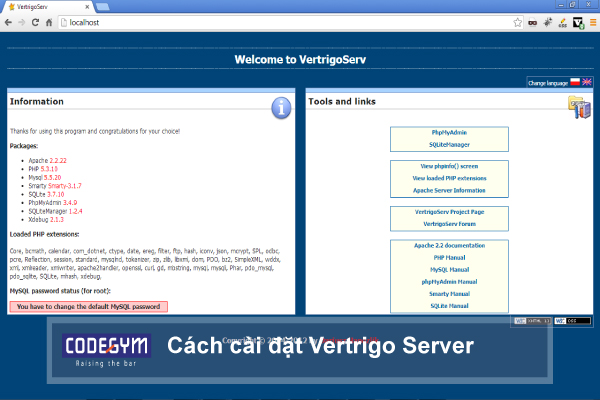Screen dimensions: 600x400
Task: Select the VertrigoServ browser tab
Action: [48, 7]
